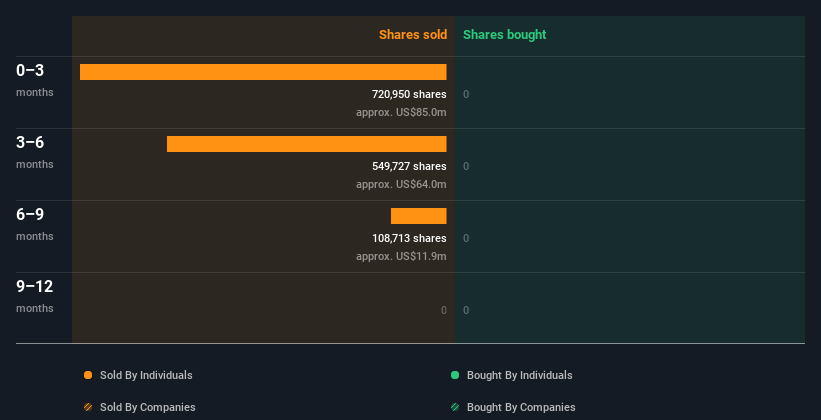This screenshot has width=821, height=420.
Task: Select the 0–3 months orange sold bar
Action: 263,72
